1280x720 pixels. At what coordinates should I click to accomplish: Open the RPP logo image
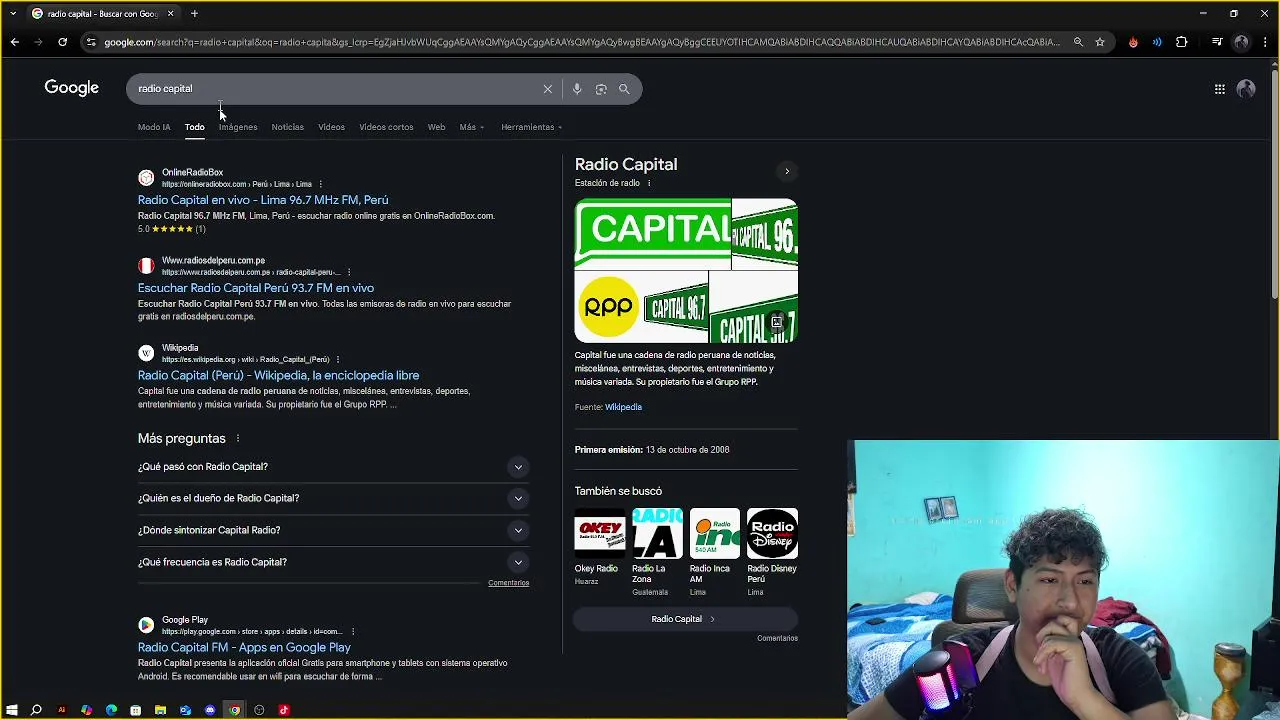pyautogui.click(x=608, y=306)
